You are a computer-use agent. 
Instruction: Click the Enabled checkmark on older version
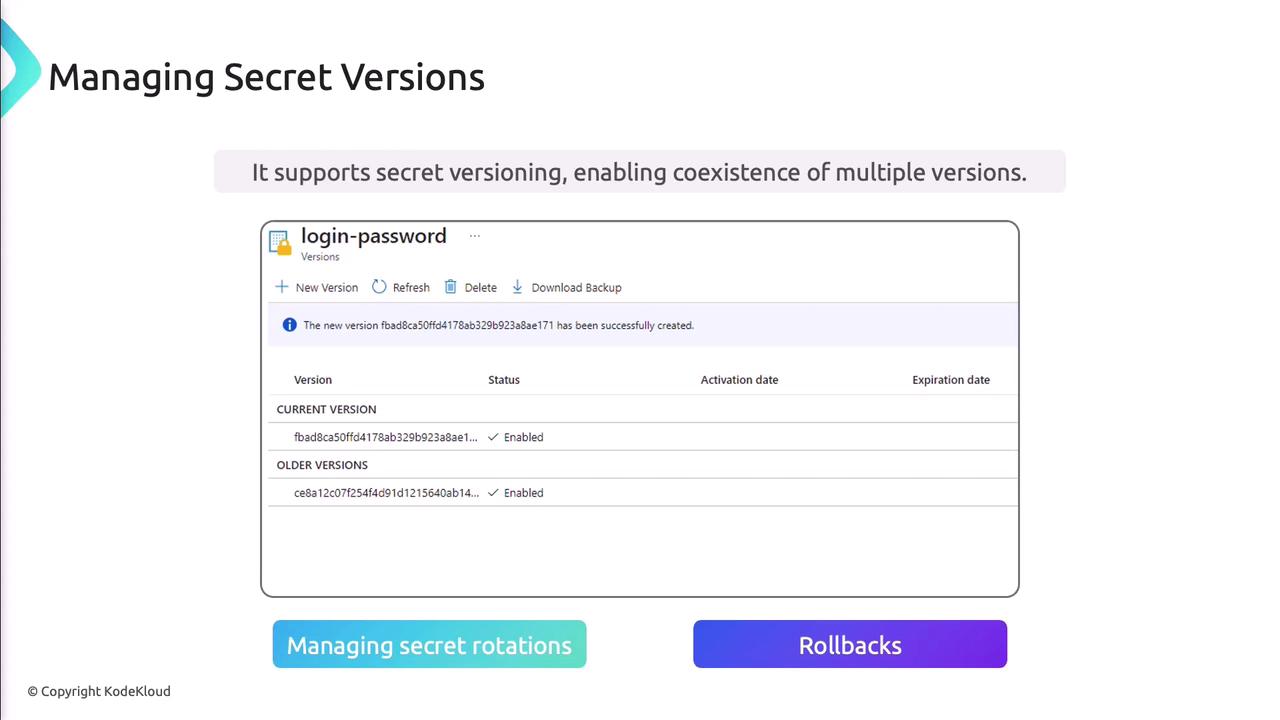493,493
